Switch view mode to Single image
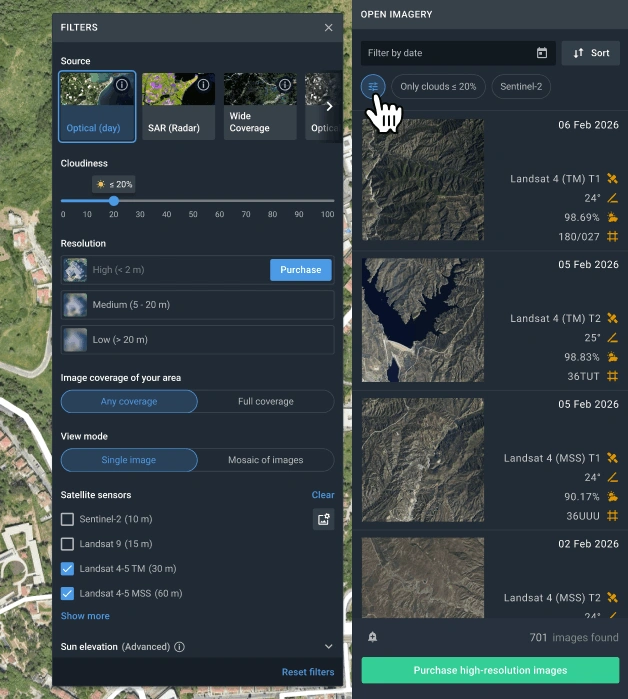 tap(129, 460)
